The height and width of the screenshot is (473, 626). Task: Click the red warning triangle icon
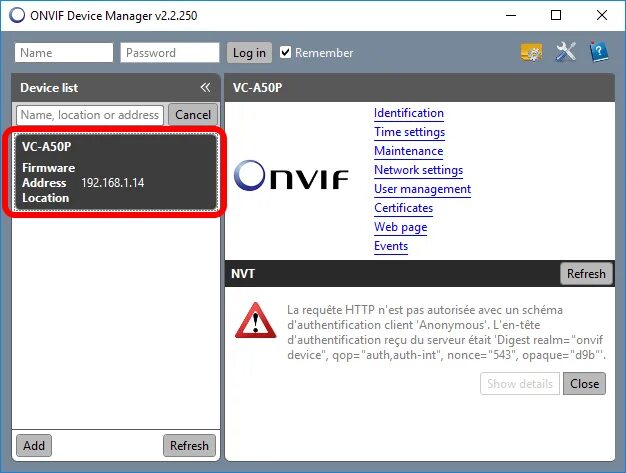[x=256, y=321]
